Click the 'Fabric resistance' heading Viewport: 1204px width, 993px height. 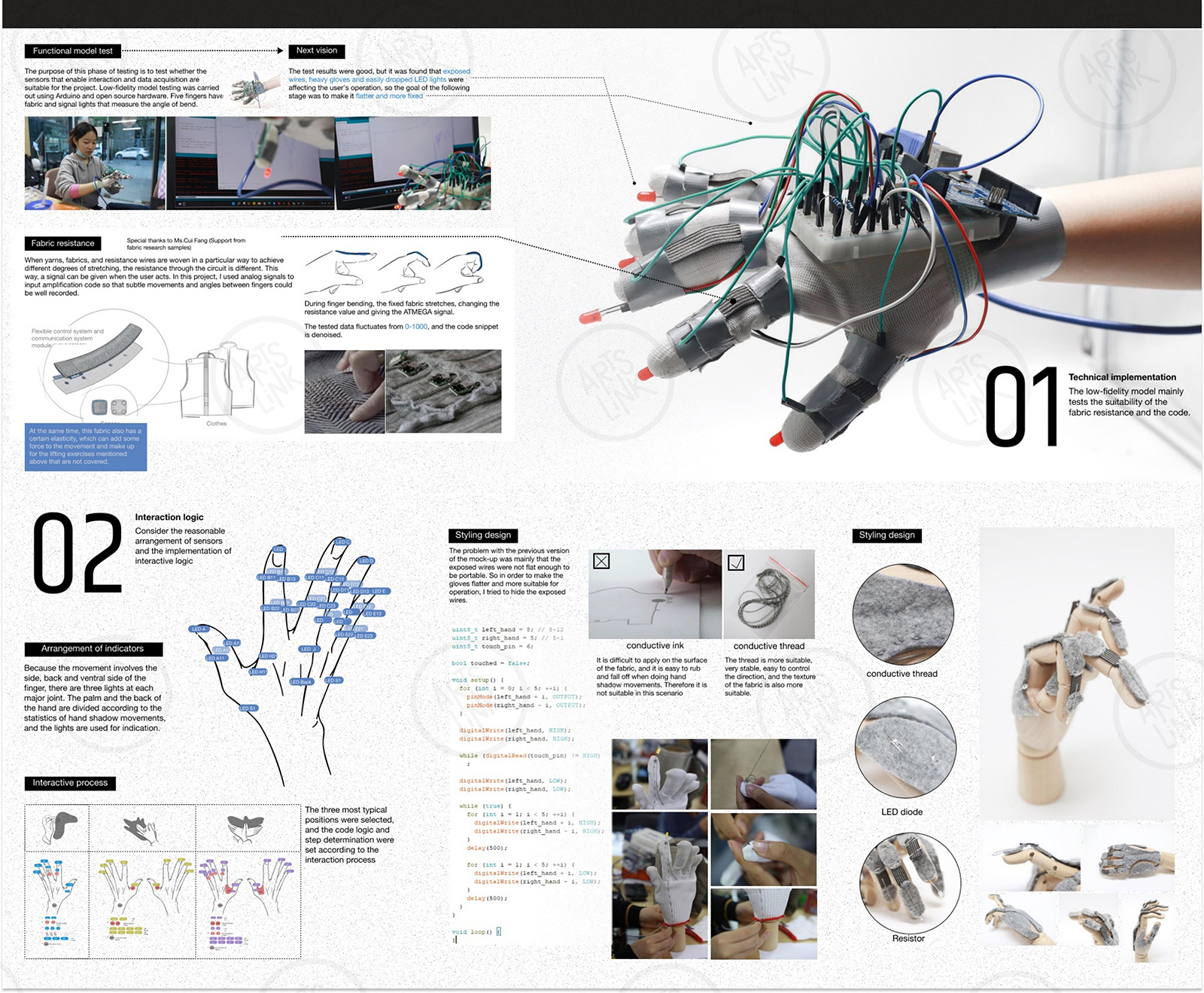tap(63, 243)
